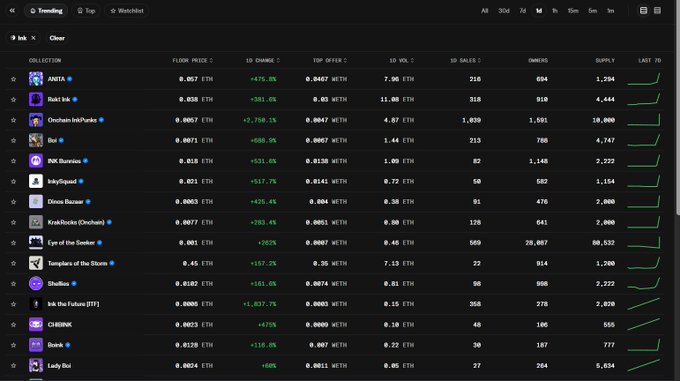680x381 pixels.
Task: Switch to the Trending tab
Action: pyautogui.click(x=46, y=10)
